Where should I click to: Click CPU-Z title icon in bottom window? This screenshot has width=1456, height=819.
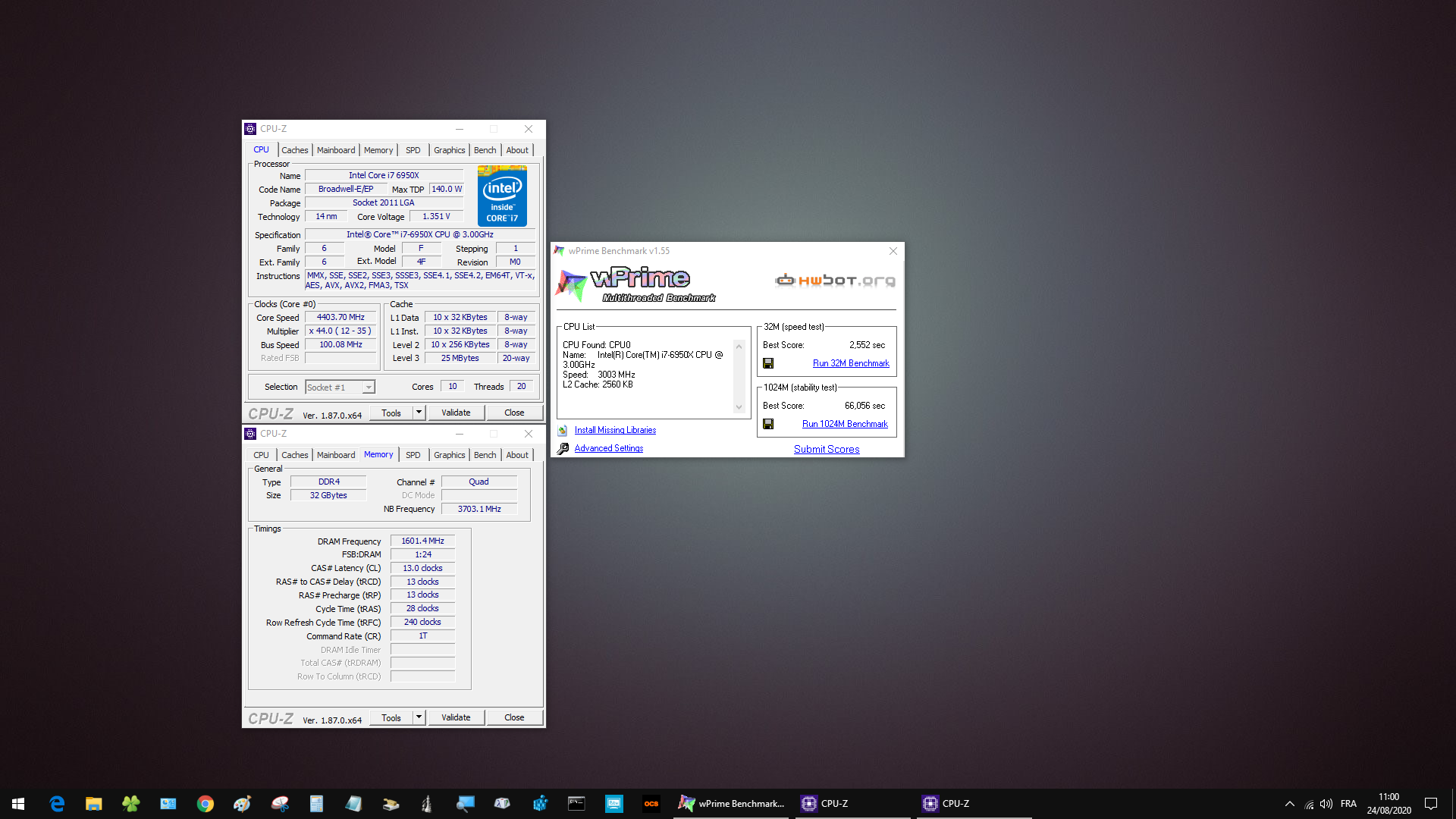pos(250,434)
